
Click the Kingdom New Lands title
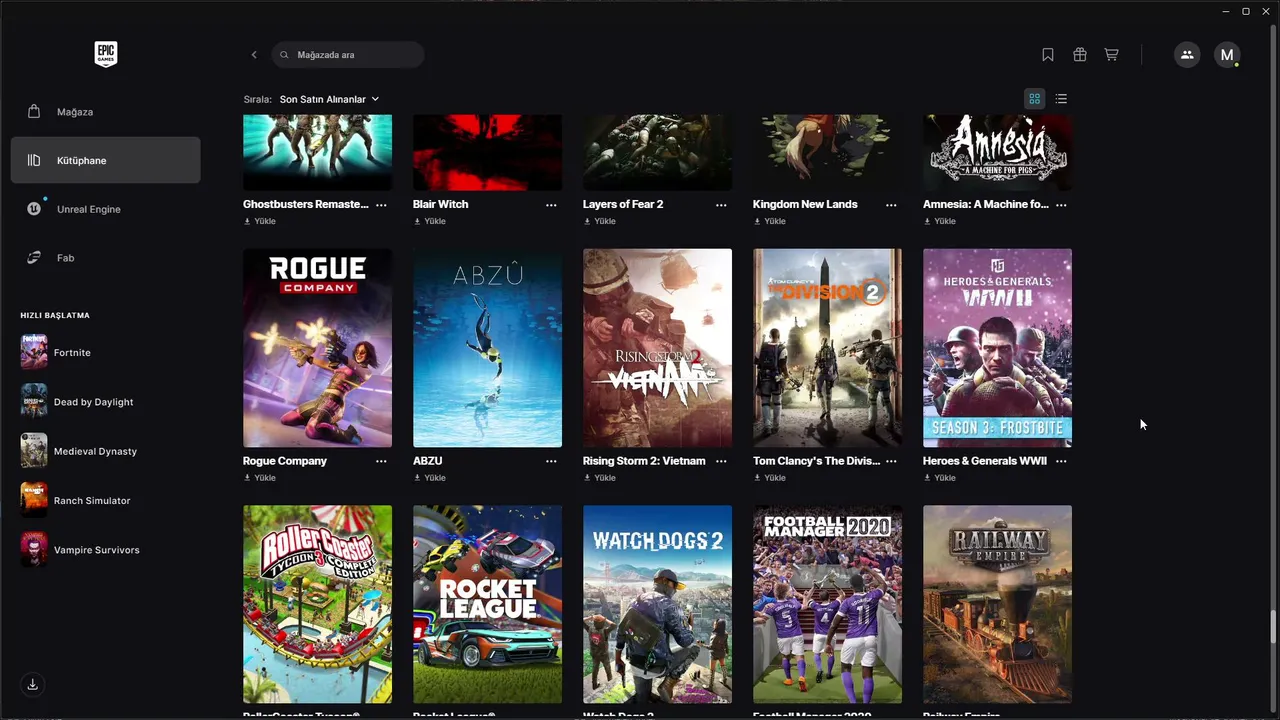pyautogui.click(x=805, y=204)
